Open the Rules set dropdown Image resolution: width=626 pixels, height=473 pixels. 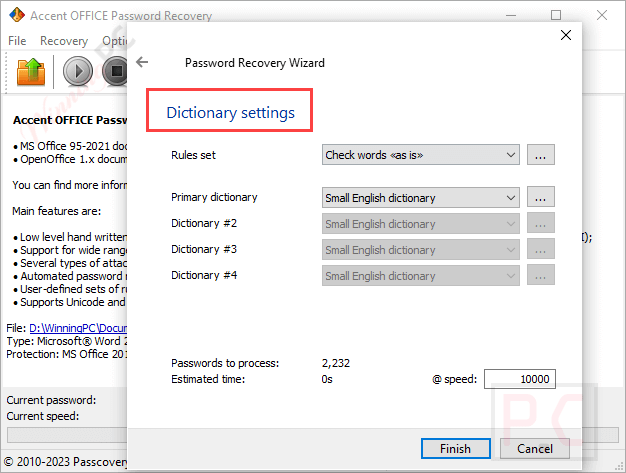pyautogui.click(x=421, y=155)
